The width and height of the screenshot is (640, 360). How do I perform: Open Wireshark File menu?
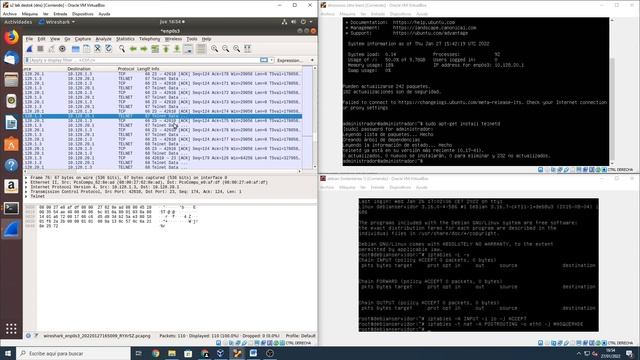point(29,39)
